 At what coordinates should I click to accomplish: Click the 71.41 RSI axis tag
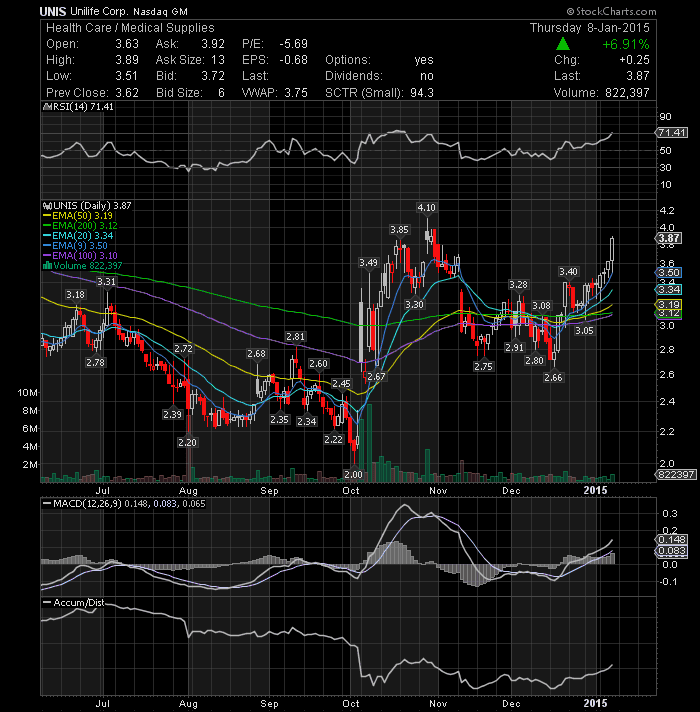(671, 133)
